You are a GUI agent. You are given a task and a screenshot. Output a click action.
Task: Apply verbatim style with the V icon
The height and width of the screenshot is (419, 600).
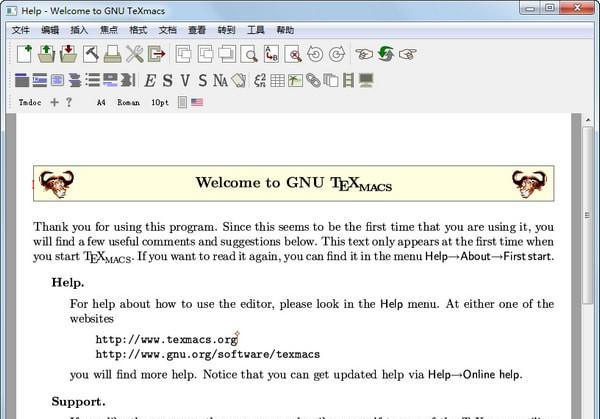click(185, 80)
